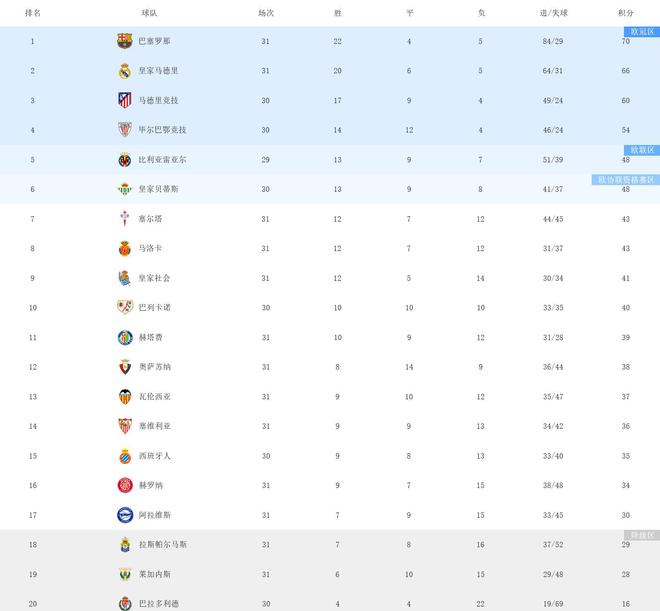Click the Real Sociedad crest icon
Screen dimensions: 660x611
[124, 278]
